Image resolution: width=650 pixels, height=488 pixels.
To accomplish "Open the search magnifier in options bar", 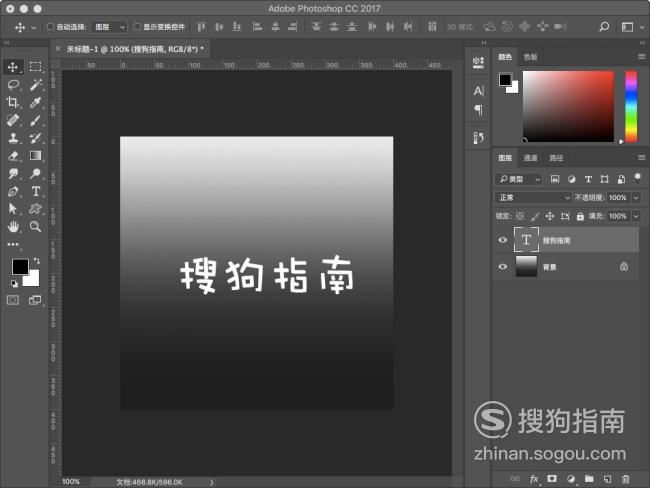I will coord(604,27).
